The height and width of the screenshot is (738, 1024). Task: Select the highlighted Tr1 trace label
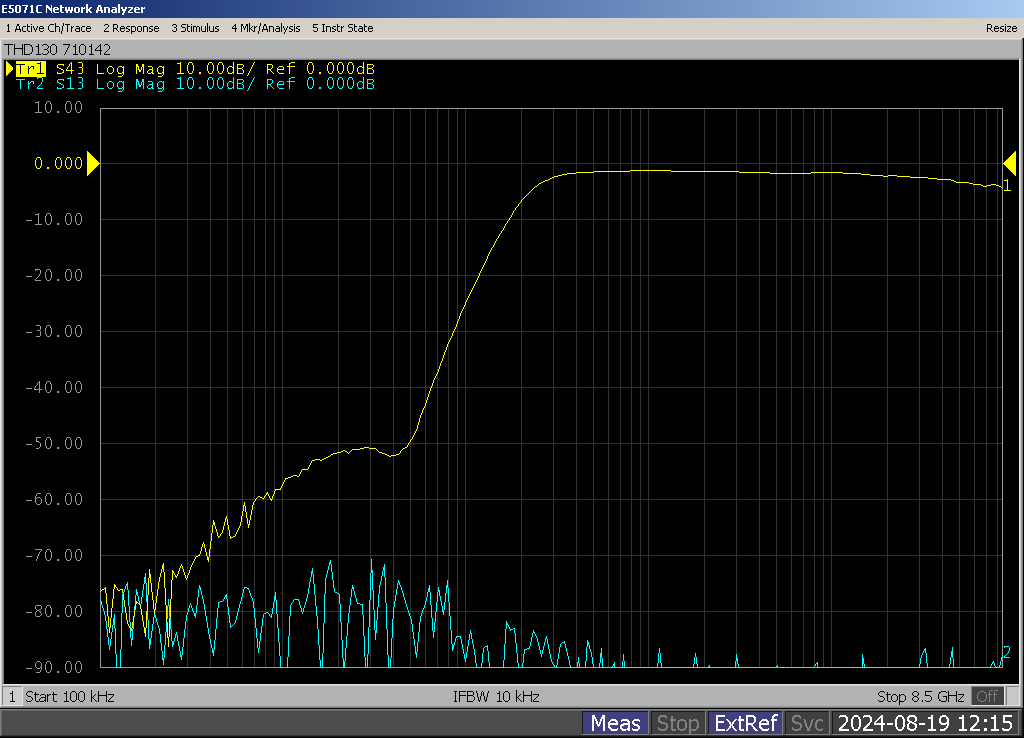tap(31, 69)
